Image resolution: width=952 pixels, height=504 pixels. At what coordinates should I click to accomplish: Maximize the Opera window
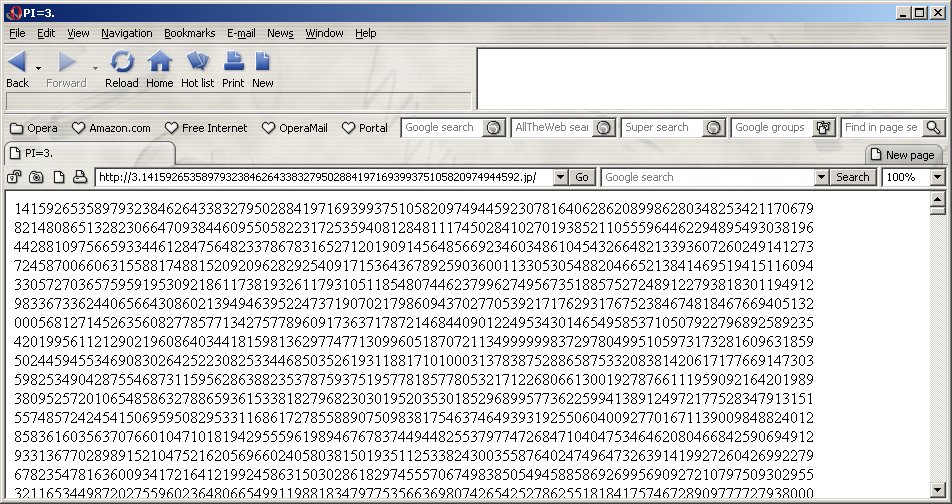pos(920,13)
